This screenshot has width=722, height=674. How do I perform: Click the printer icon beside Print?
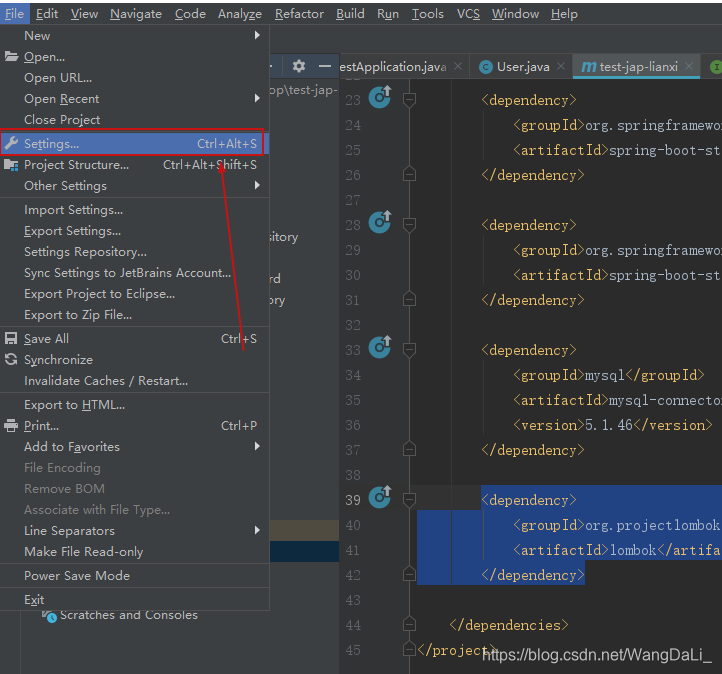click(x=11, y=426)
